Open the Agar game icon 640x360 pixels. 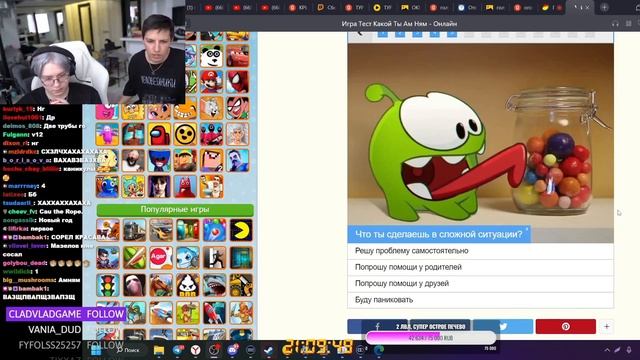pyautogui.click(x=161, y=258)
